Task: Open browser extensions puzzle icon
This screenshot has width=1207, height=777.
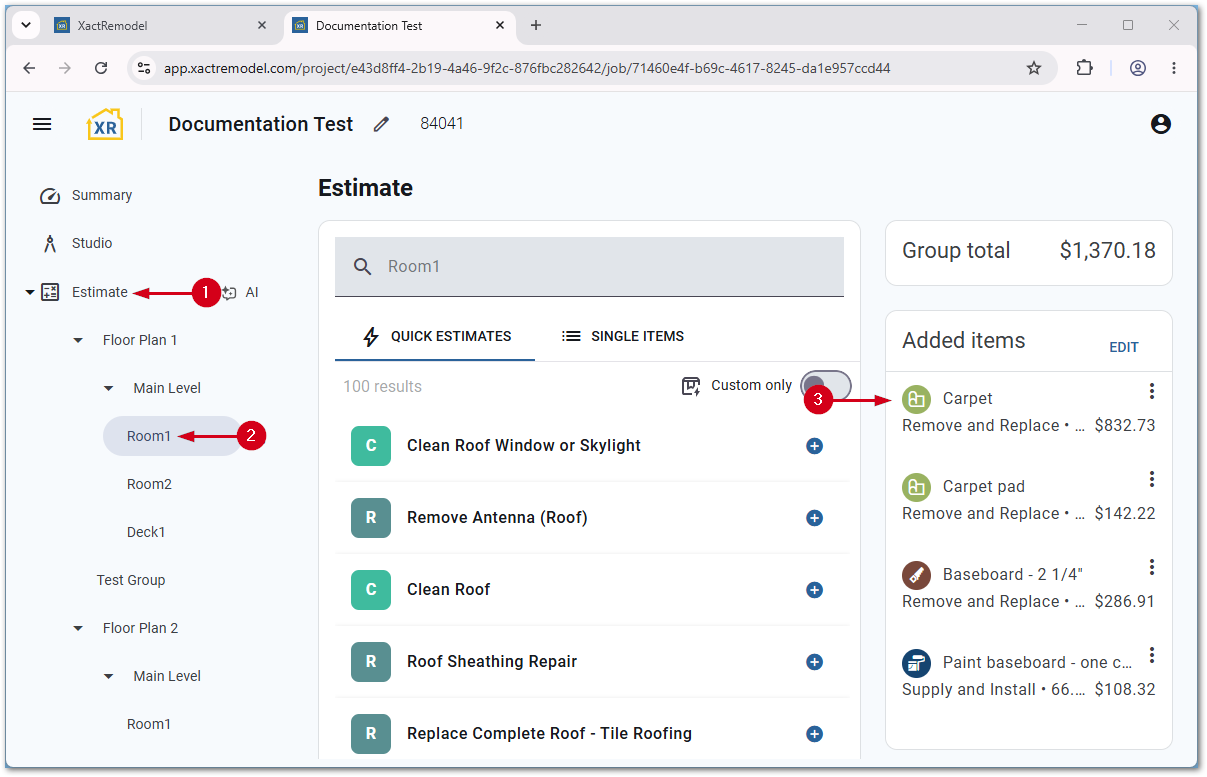Action: point(1084,68)
